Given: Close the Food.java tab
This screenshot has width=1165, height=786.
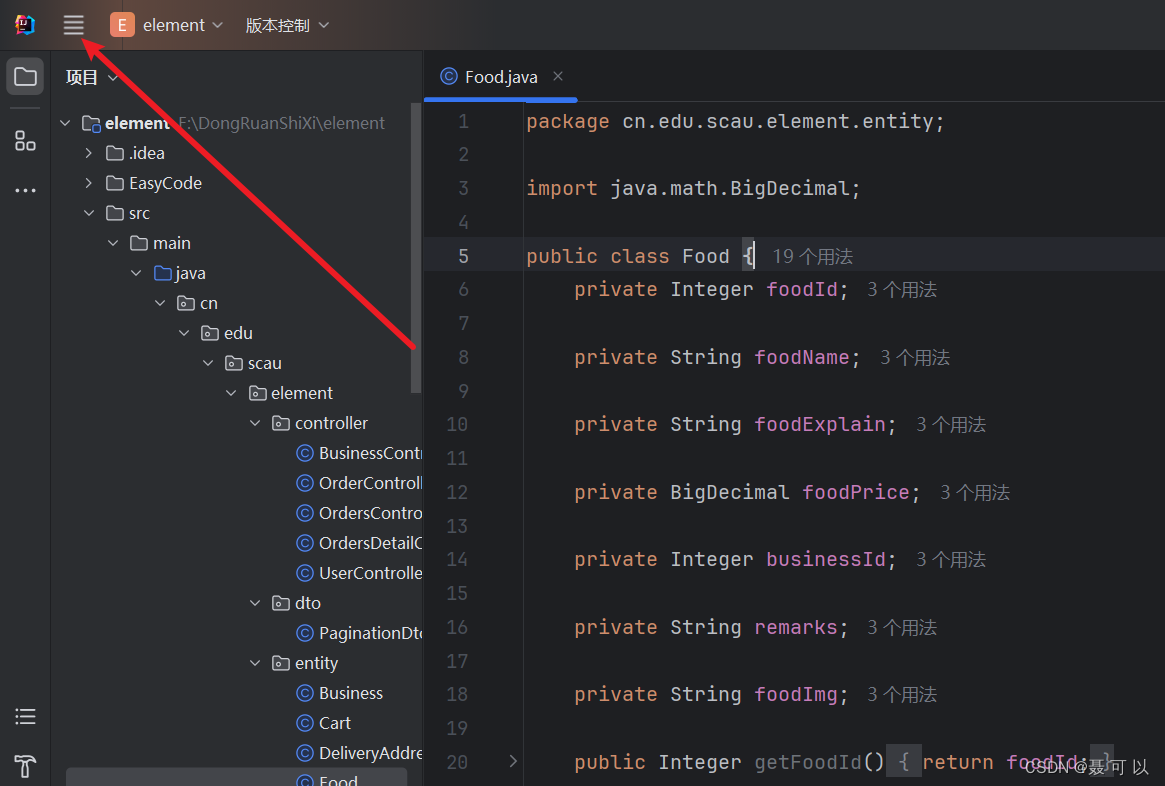Looking at the screenshot, I should pos(558,76).
